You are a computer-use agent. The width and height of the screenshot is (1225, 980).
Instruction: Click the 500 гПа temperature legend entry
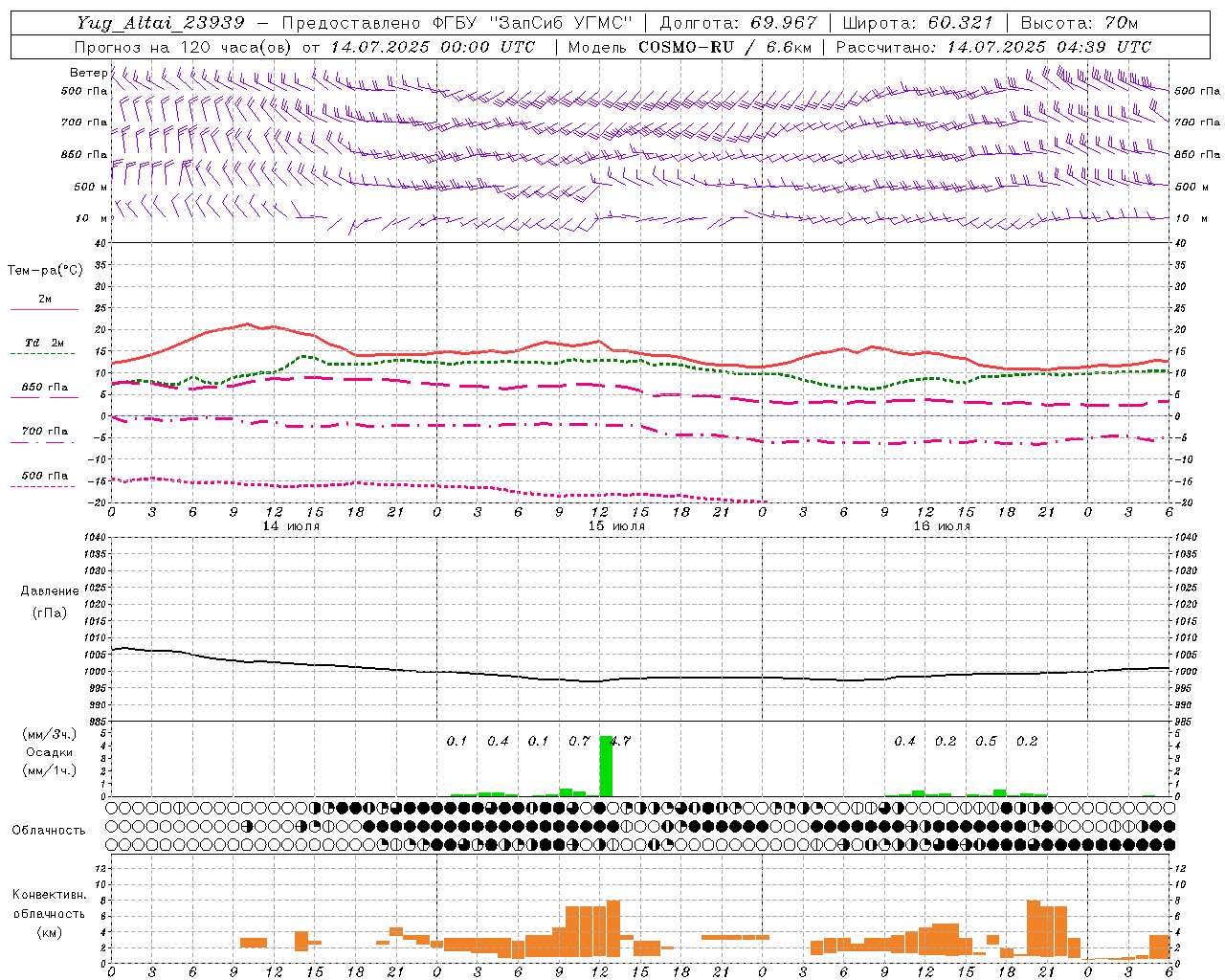[x=44, y=476]
